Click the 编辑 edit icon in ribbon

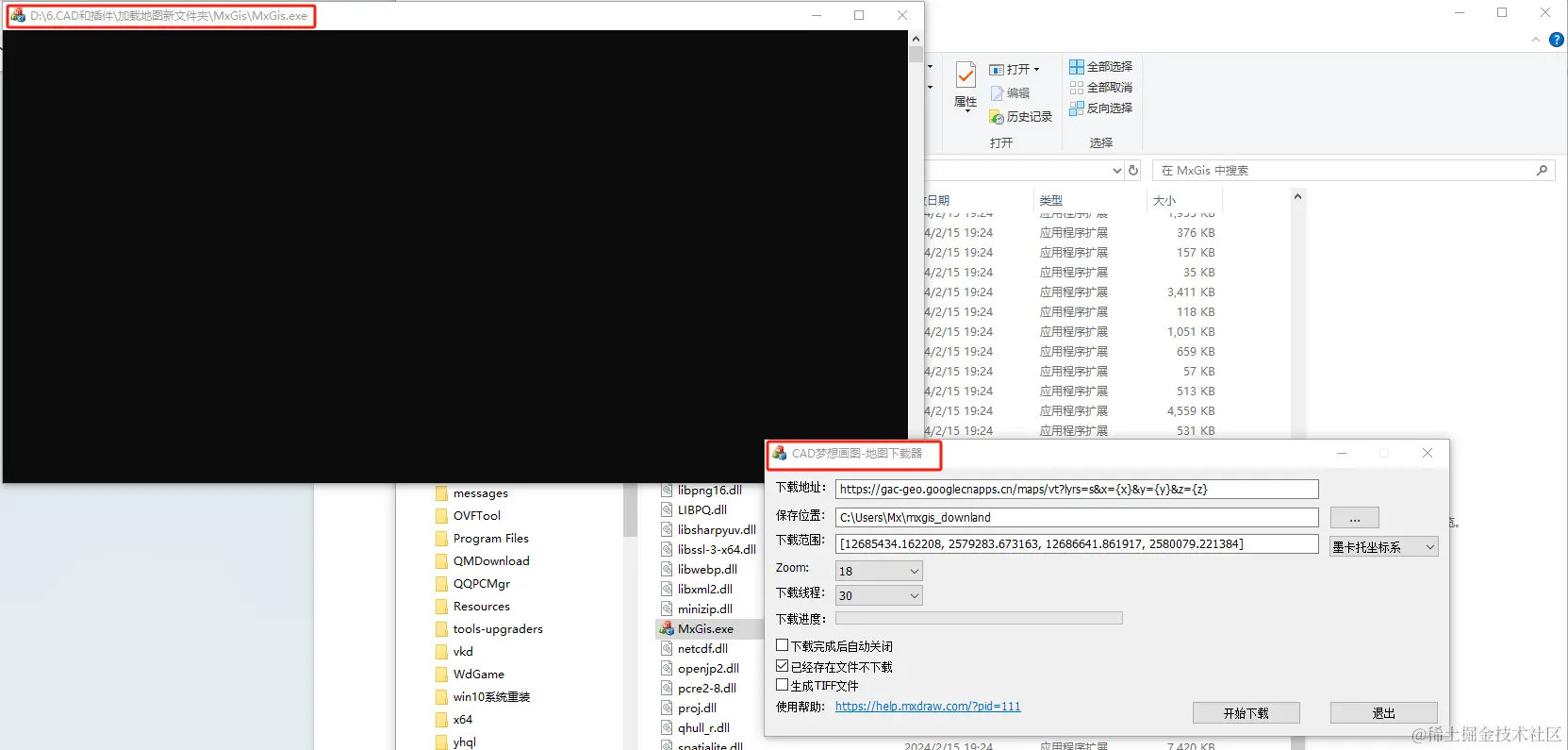tap(998, 93)
